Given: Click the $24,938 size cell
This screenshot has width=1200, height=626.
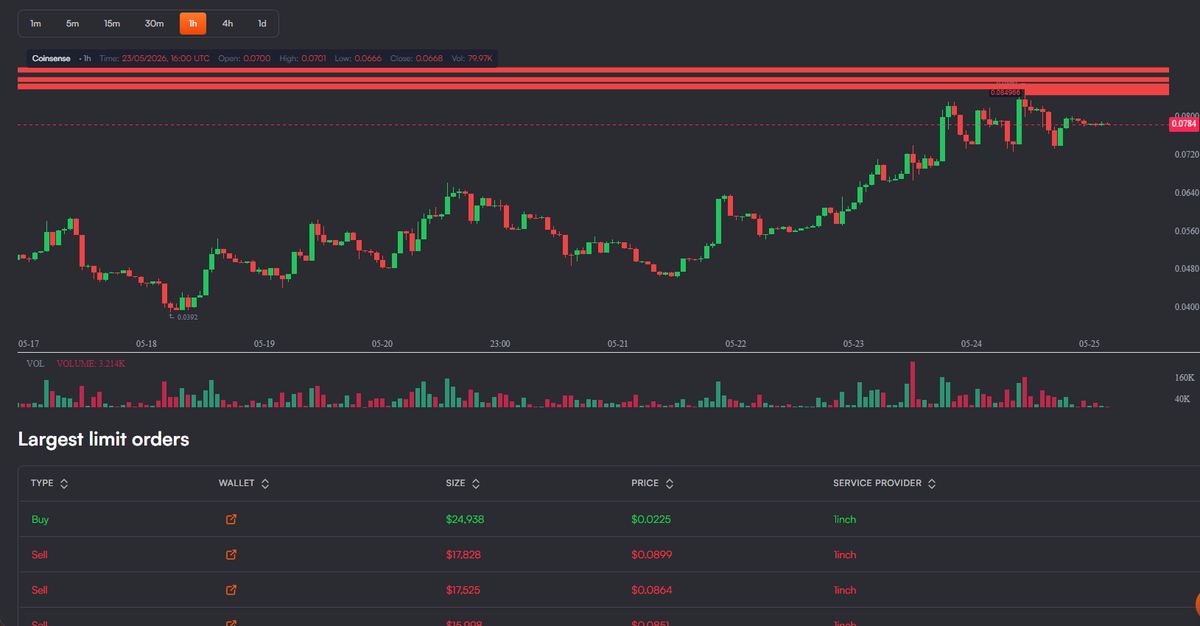Looking at the screenshot, I should click(465, 520).
